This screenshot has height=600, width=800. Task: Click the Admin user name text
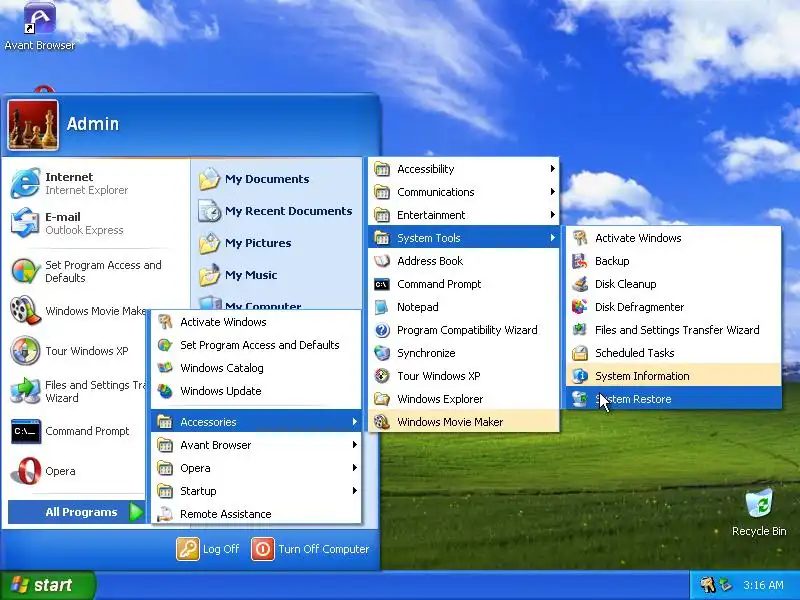coord(93,124)
